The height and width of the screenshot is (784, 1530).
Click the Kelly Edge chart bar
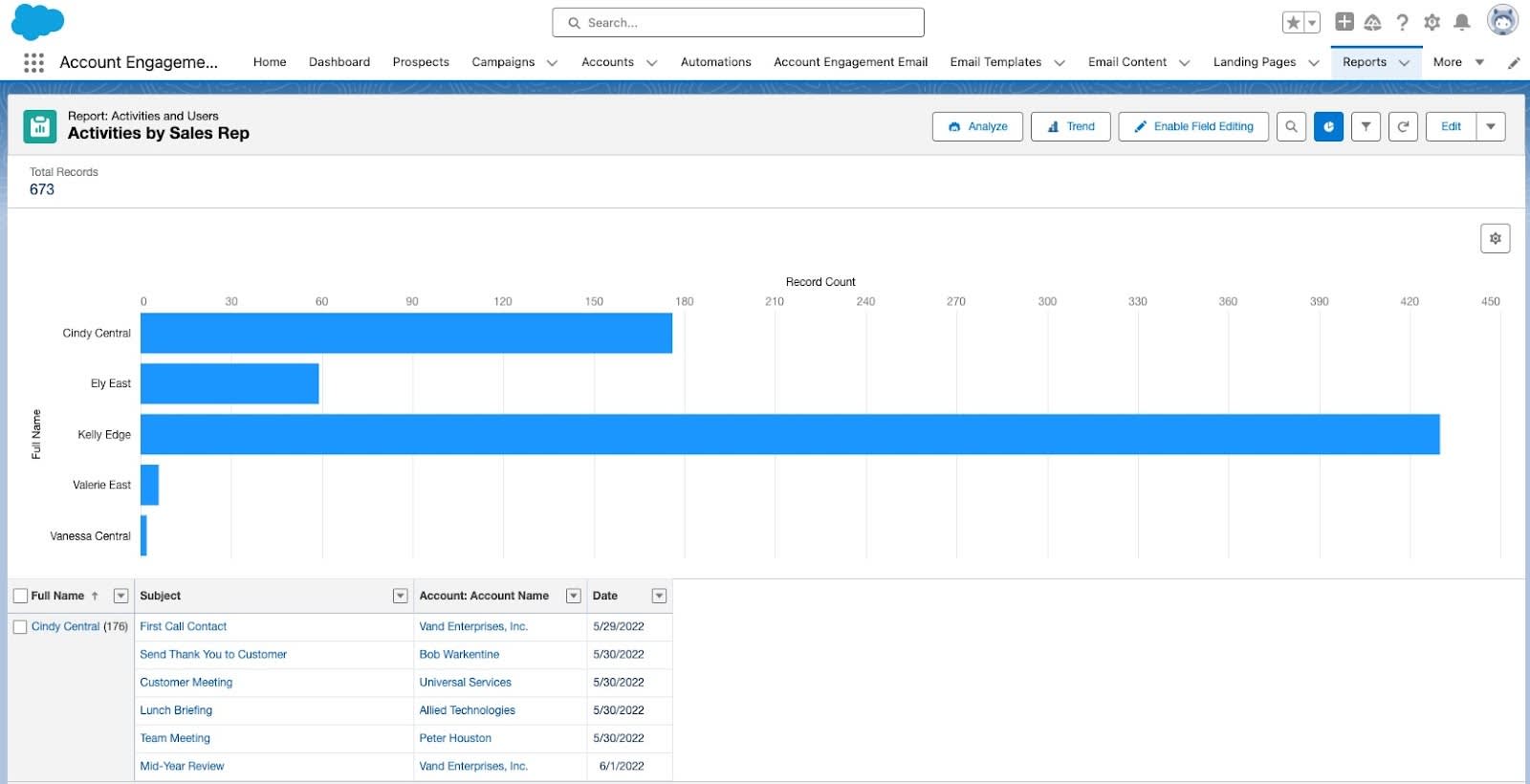tap(790, 434)
